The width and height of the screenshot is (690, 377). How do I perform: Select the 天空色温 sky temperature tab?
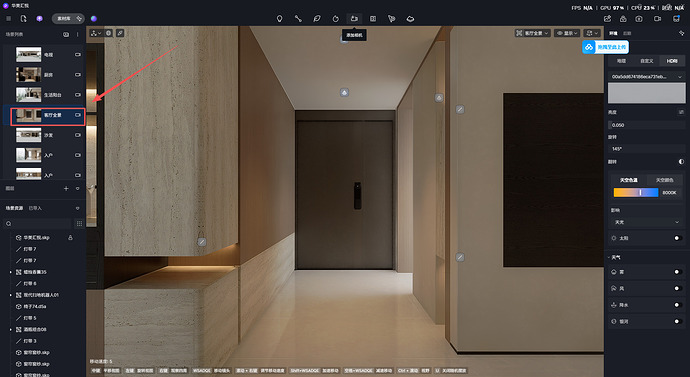tap(628, 180)
